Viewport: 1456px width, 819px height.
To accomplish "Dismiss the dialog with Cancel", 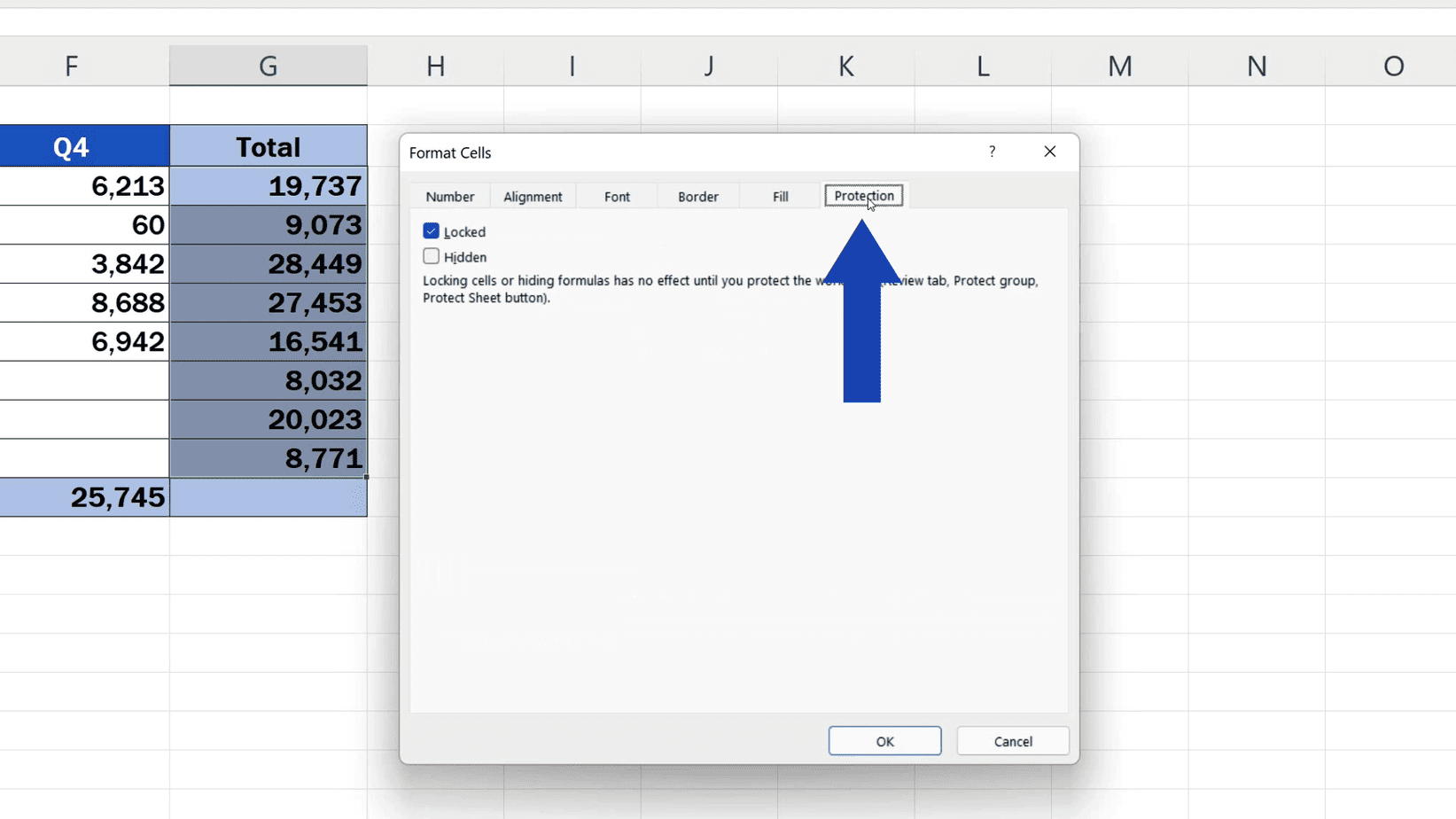I will (x=1012, y=741).
